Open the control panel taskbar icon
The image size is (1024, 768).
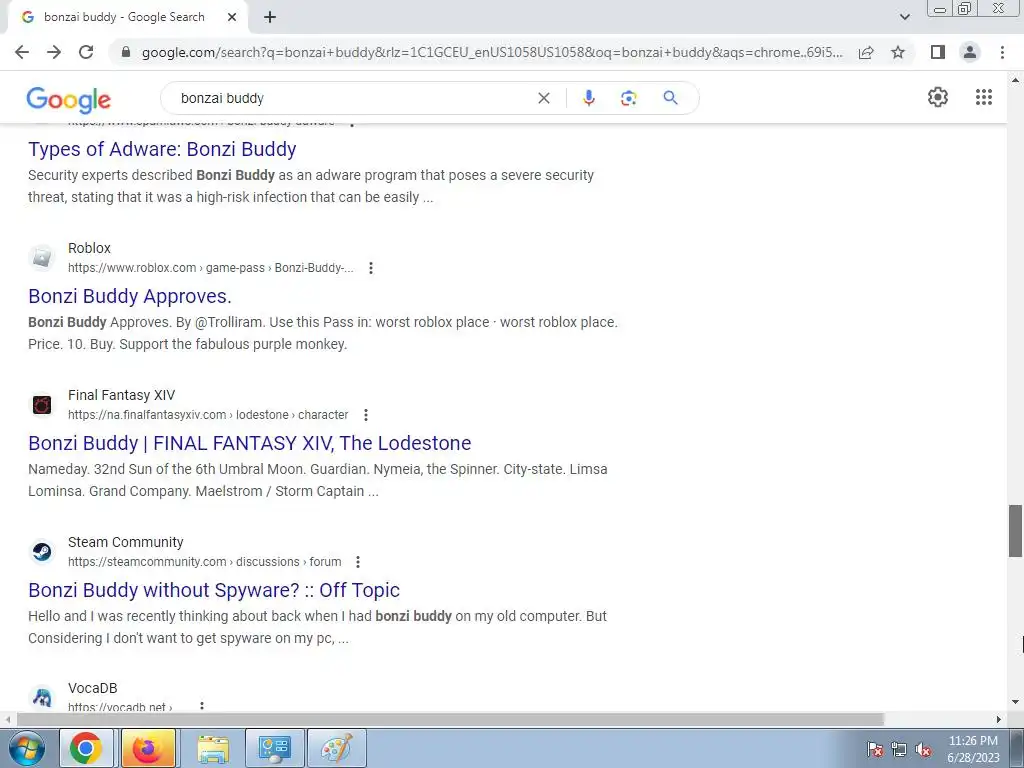click(x=275, y=748)
